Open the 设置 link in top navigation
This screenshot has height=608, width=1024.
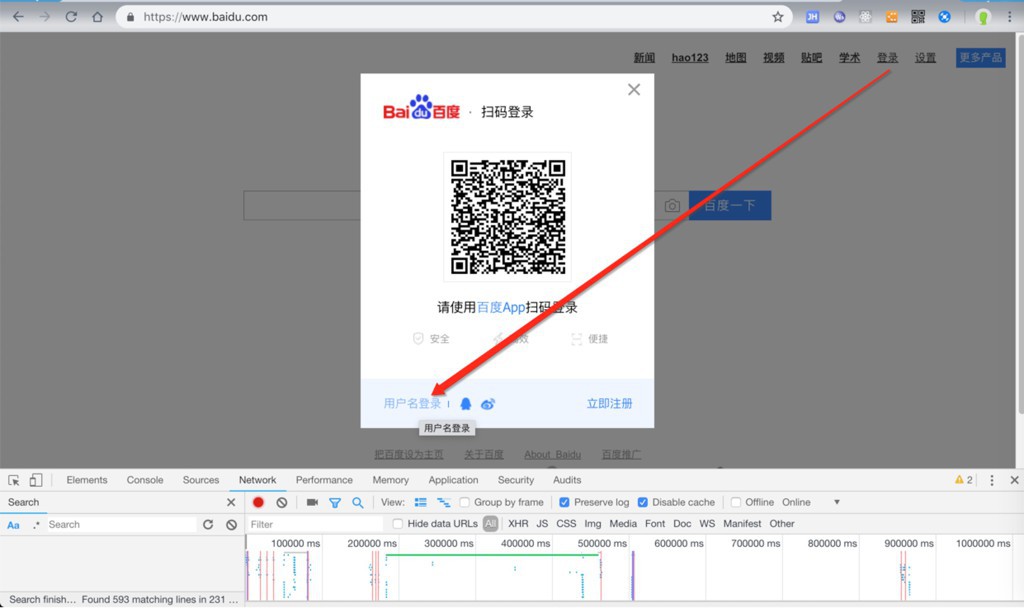click(925, 57)
